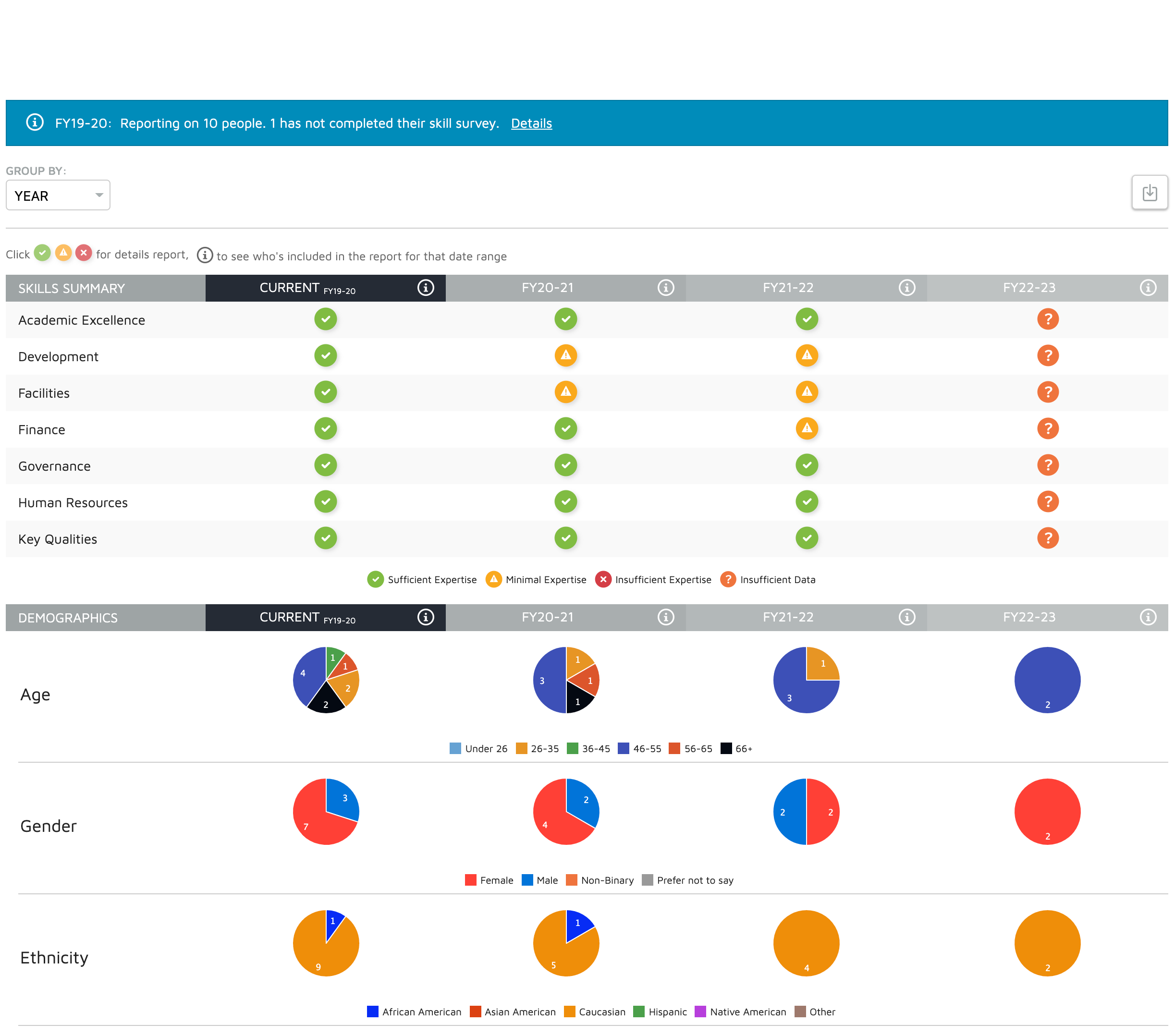Open Academic Excellence current-year green check

(x=325, y=319)
